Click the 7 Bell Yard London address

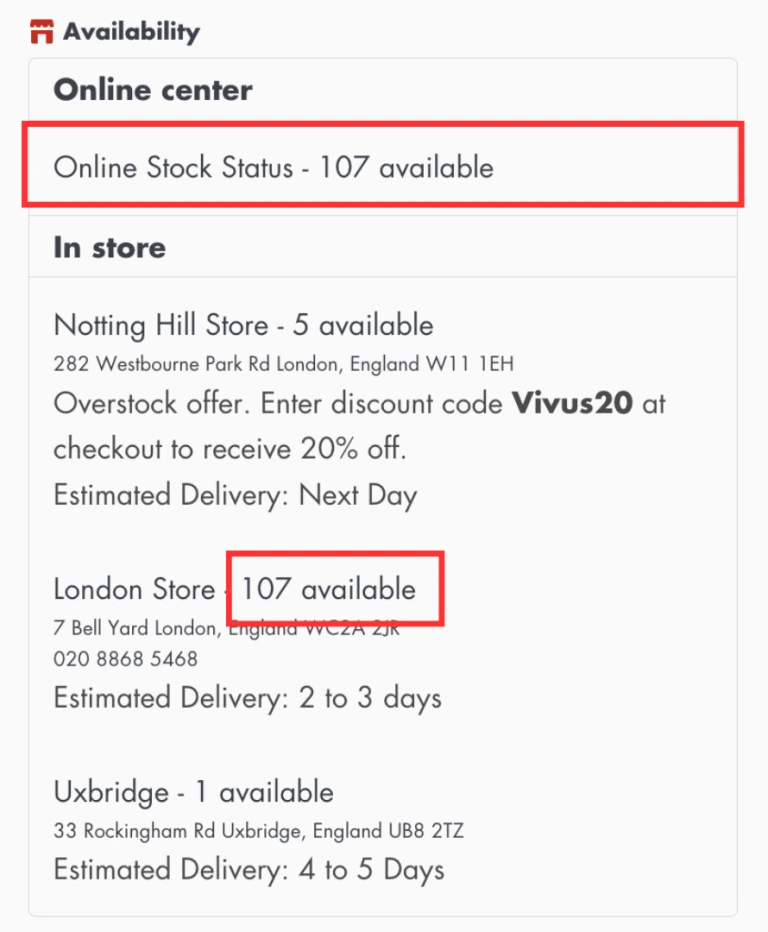coord(226,629)
